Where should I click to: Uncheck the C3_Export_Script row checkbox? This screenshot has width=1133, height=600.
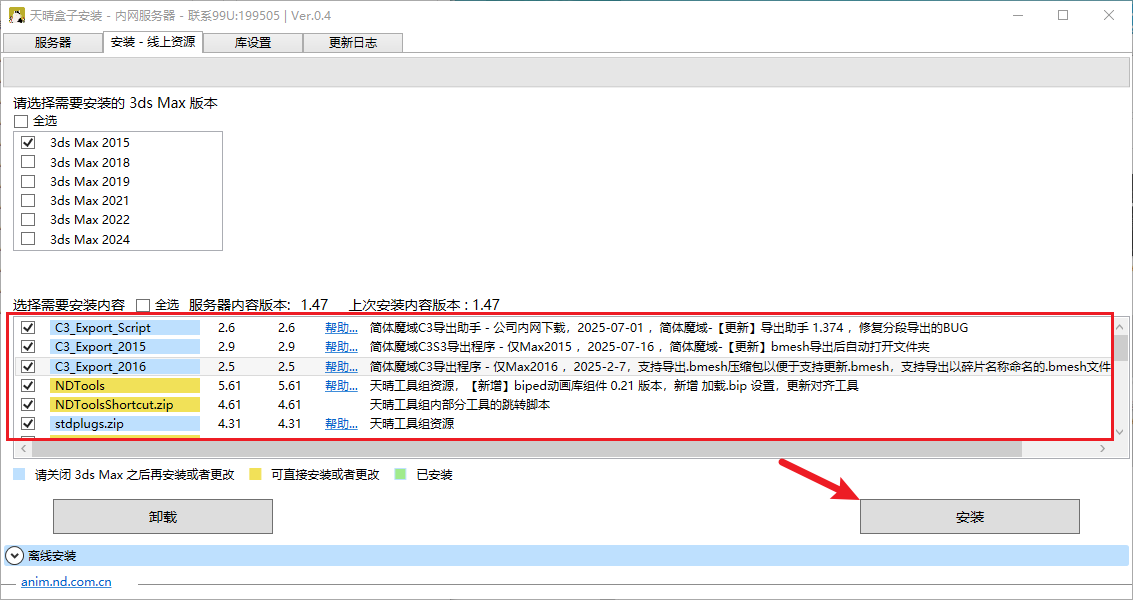[x=28, y=328]
